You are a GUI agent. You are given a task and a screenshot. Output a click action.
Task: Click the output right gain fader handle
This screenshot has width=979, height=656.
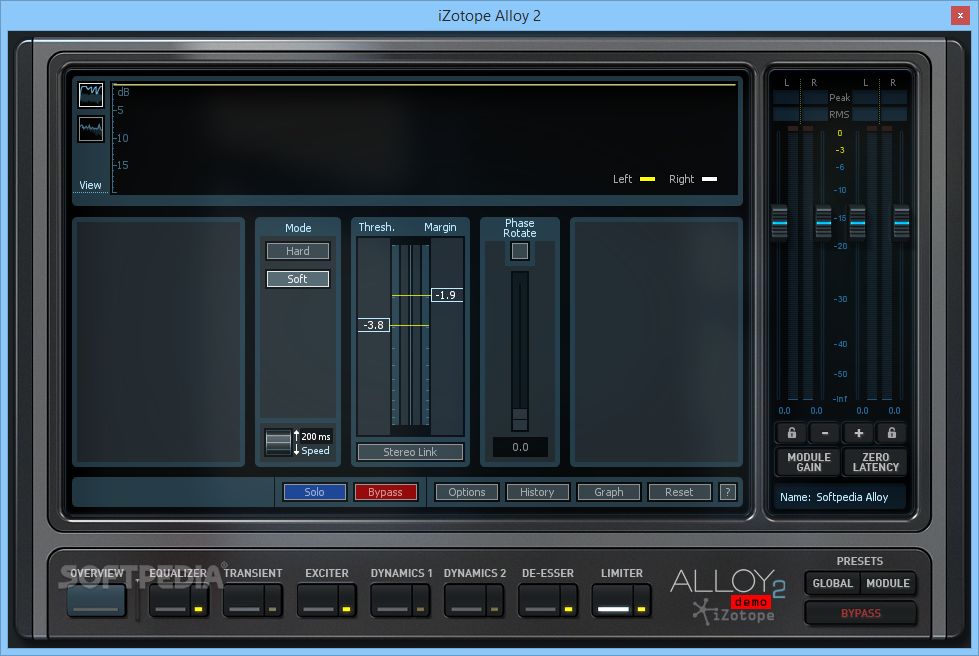click(x=902, y=222)
